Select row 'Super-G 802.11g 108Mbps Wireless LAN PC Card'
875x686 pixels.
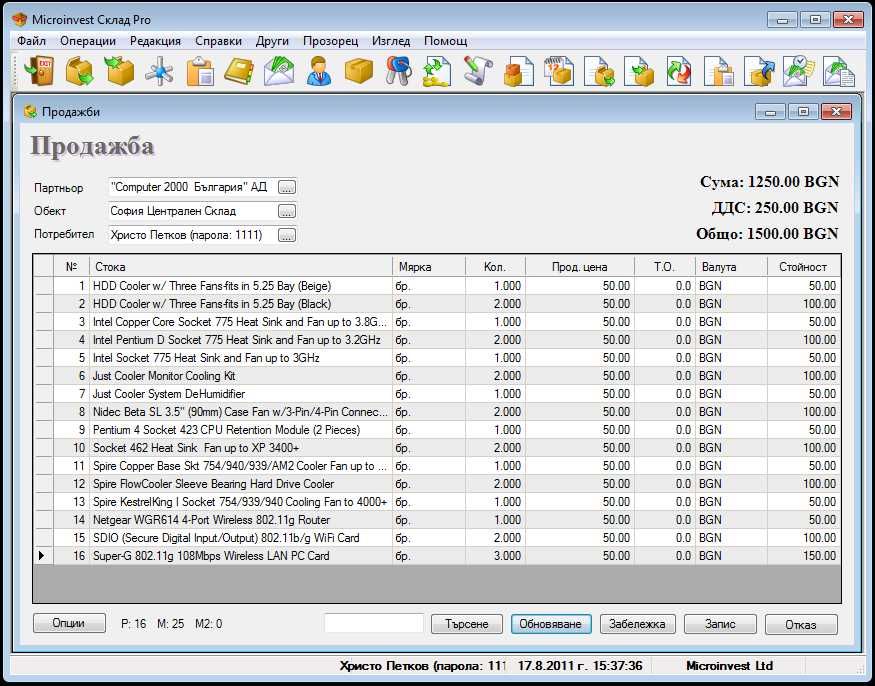coord(437,556)
